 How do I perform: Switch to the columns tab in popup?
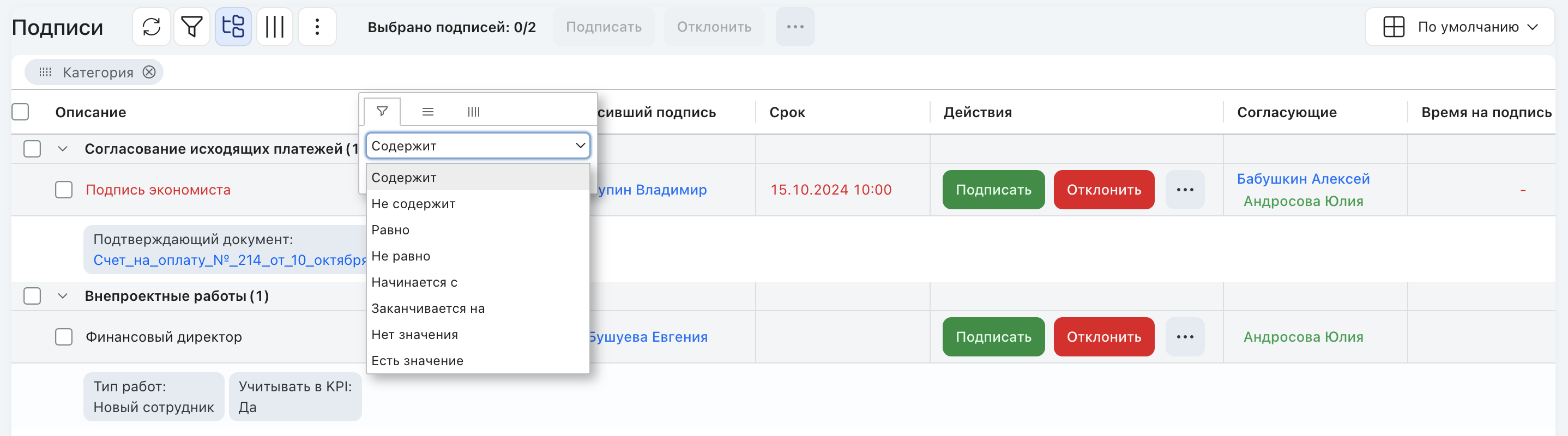pos(474,111)
